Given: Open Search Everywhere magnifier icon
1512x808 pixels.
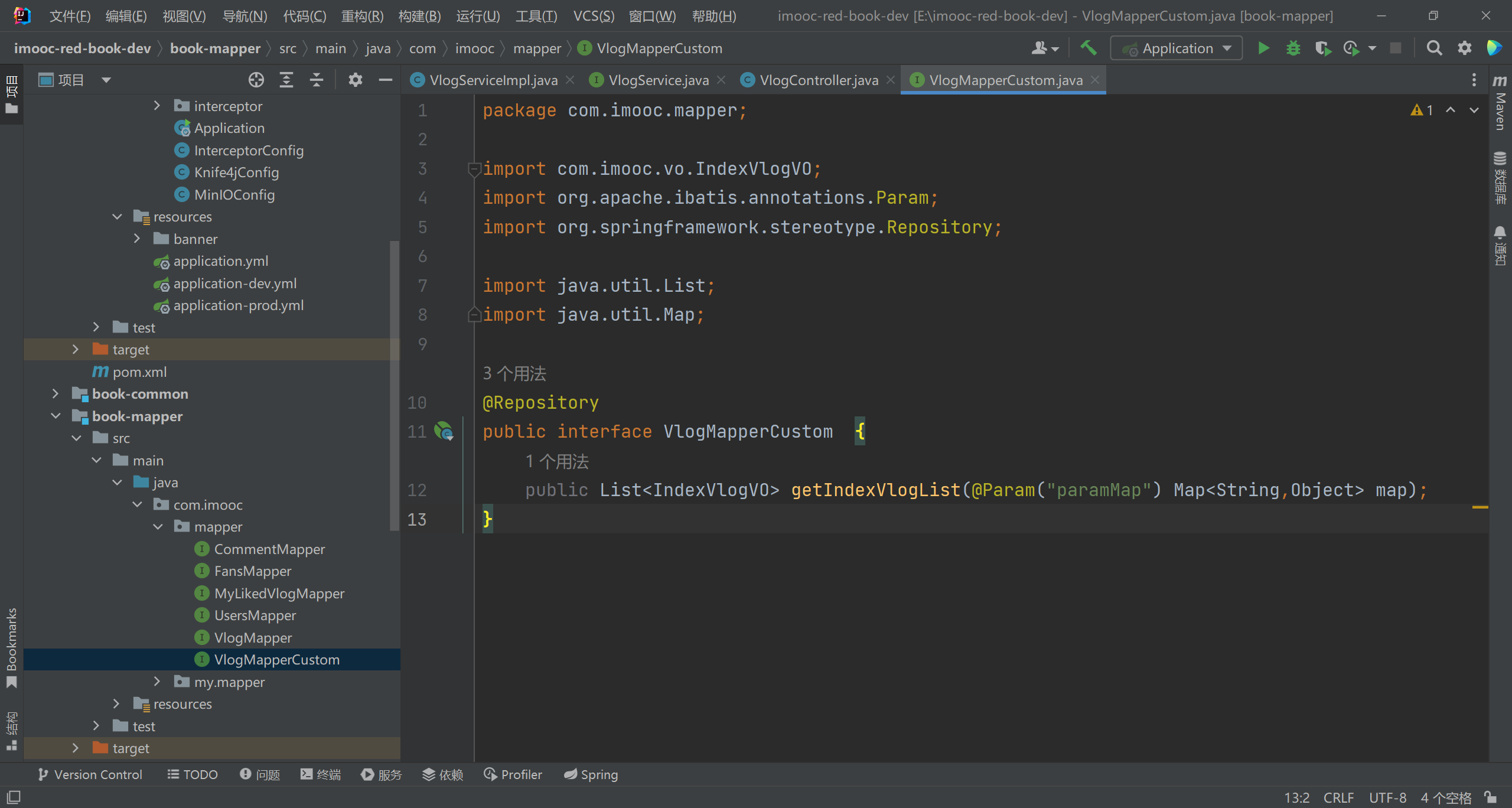Looking at the screenshot, I should pyautogui.click(x=1434, y=48).
